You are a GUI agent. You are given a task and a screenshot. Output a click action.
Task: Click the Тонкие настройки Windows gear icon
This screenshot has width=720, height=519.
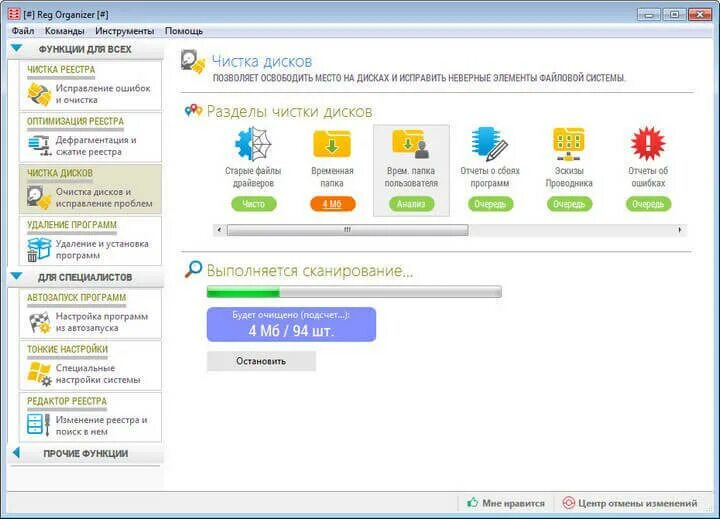pos(39,374)
